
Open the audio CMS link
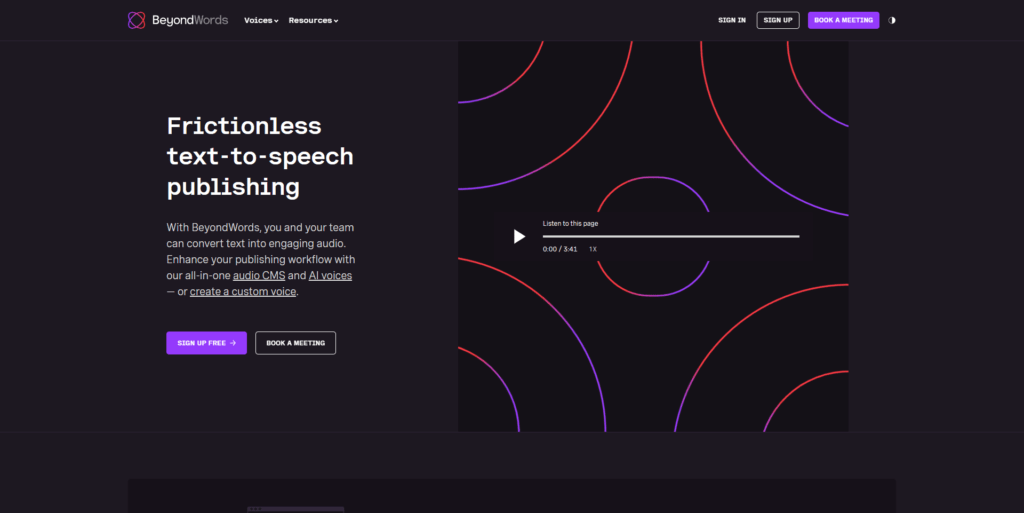[259, 275]
